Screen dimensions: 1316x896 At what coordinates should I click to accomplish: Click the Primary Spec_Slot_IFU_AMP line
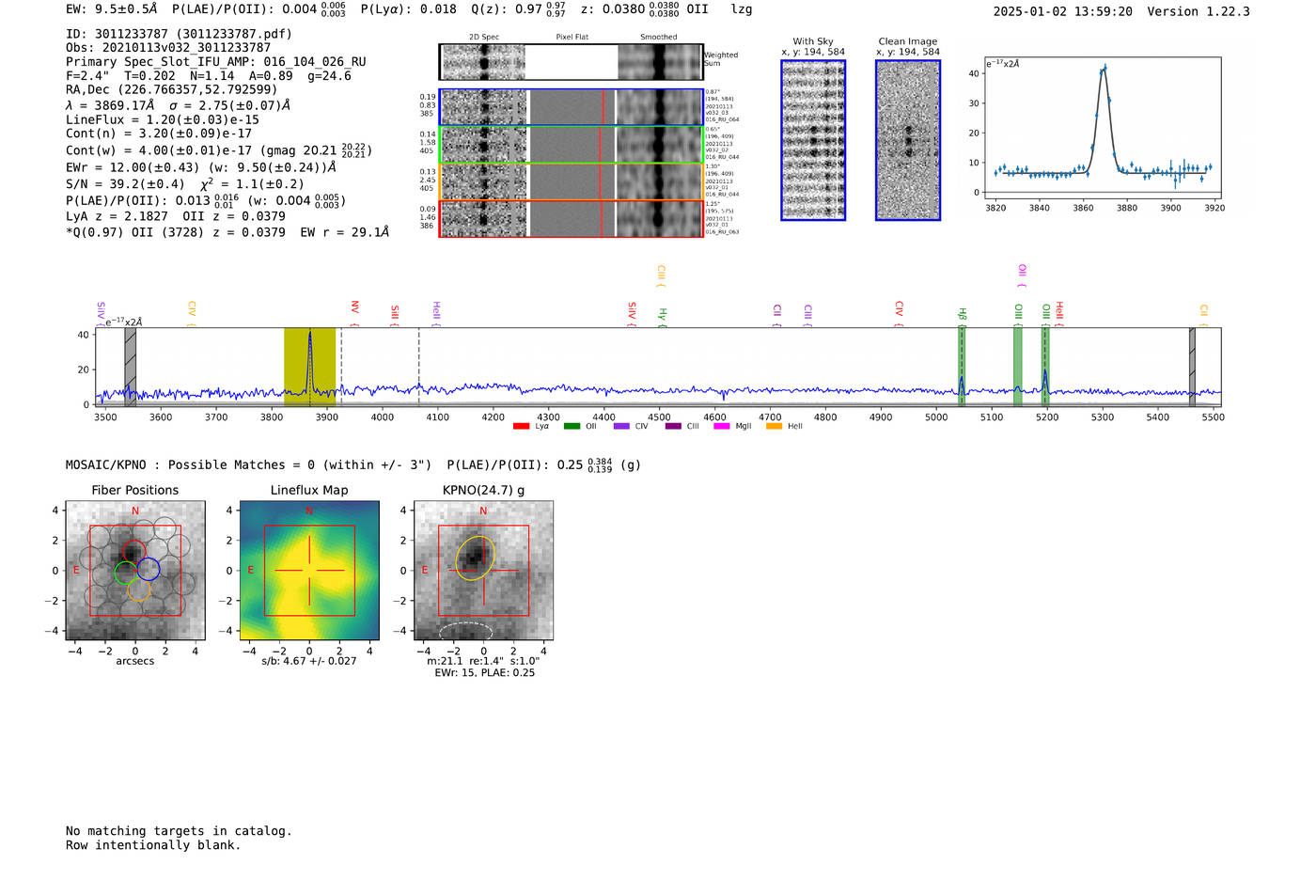[216, 62]
